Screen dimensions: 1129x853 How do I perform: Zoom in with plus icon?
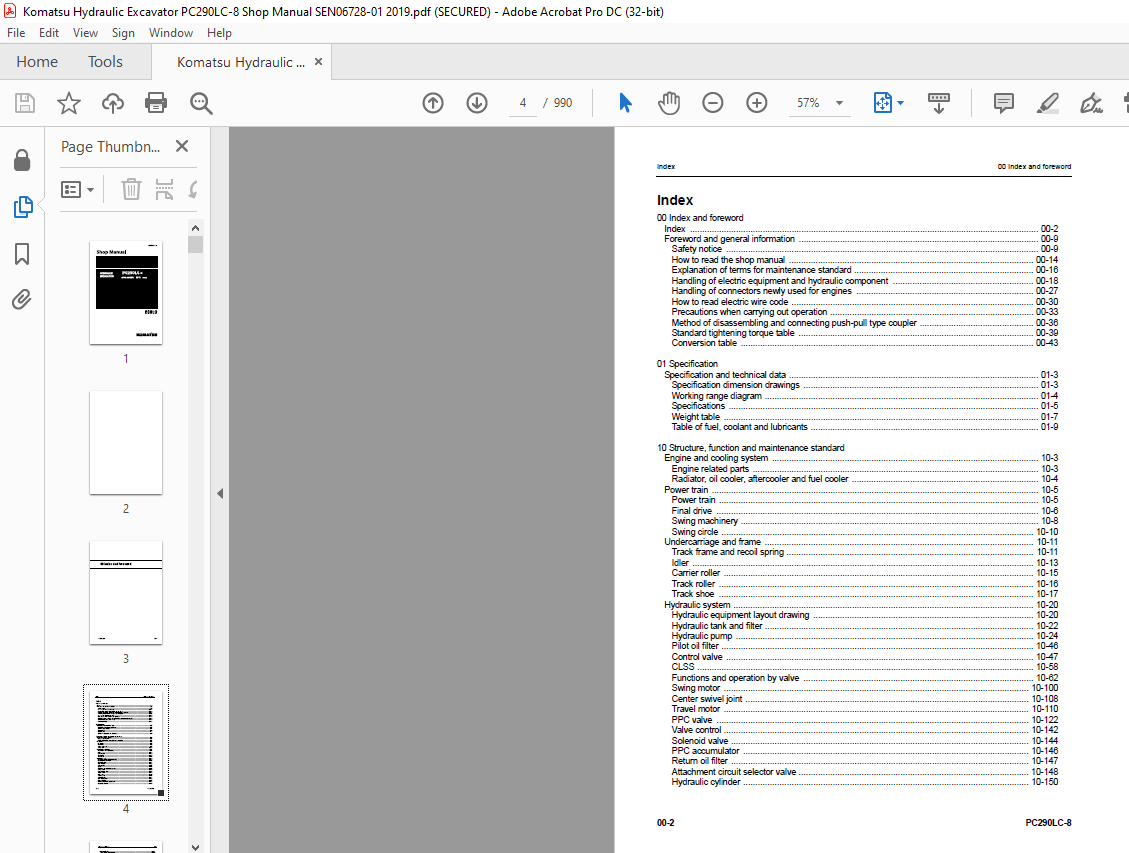757,103
